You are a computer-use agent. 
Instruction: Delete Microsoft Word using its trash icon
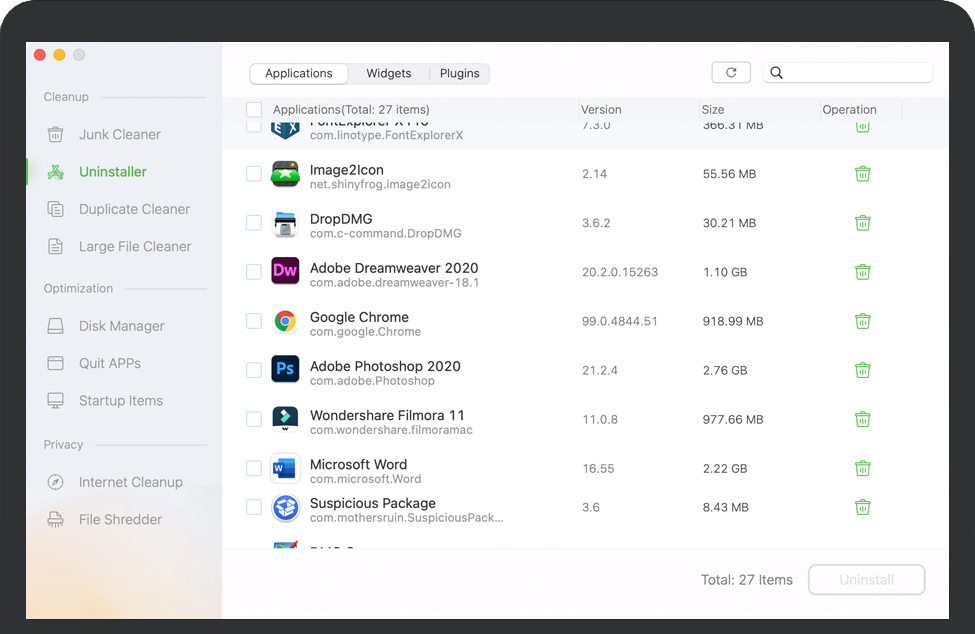(862, 468)
